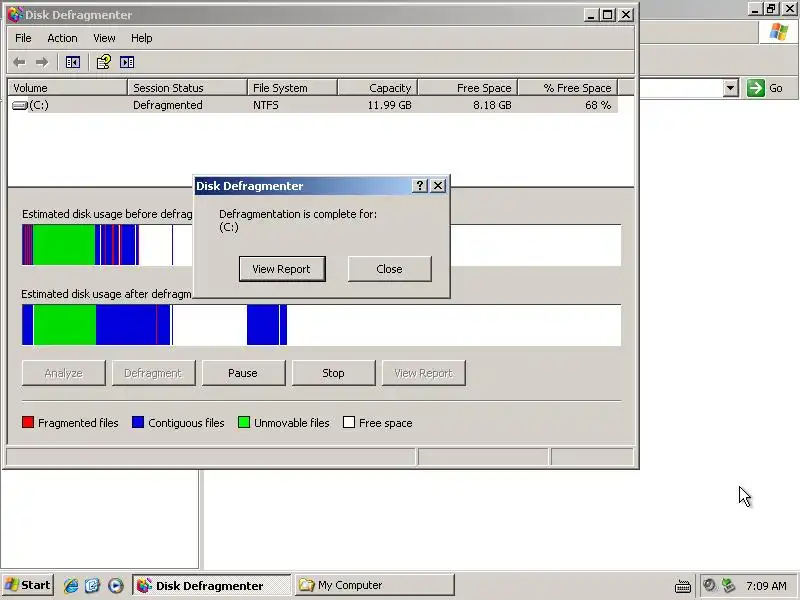The width and height of the screenshot is (800, 600).
Task: Click the restore button of the My Computer window
Action: pos(770,9)
